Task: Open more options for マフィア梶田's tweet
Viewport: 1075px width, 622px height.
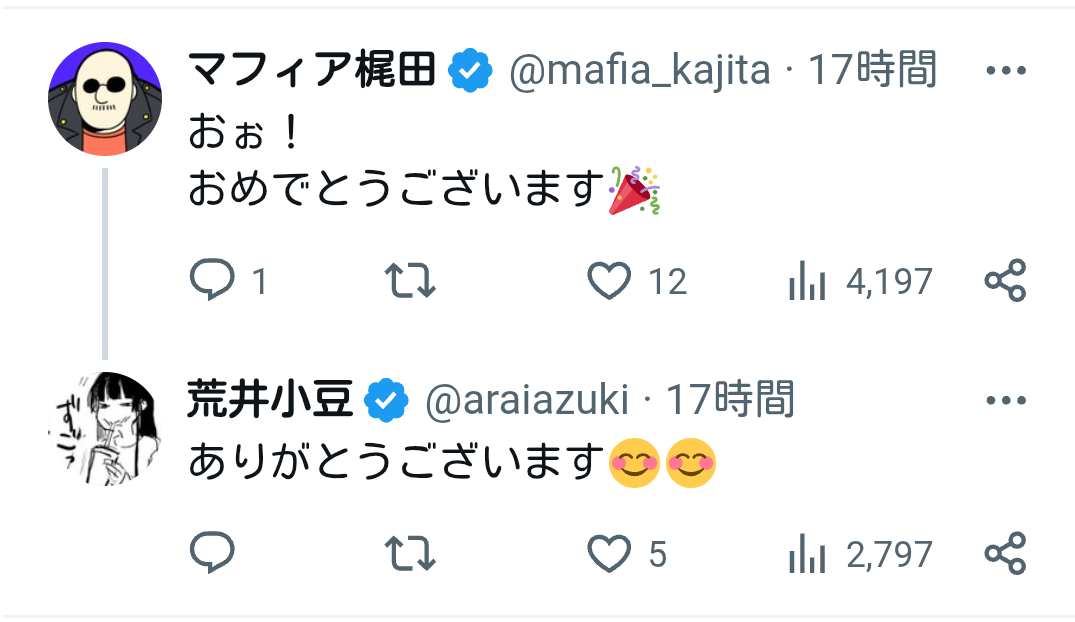Action: [x=1005, y=71]
